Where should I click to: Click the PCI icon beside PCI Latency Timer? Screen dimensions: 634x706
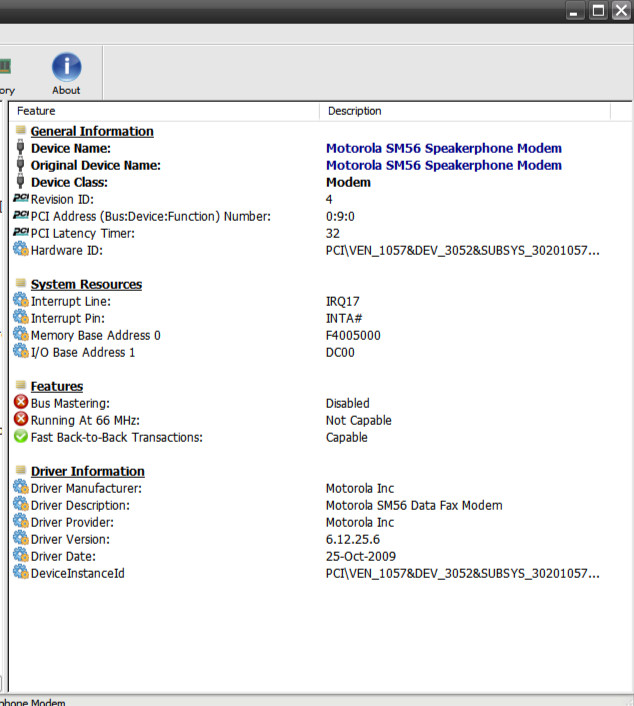21,233
